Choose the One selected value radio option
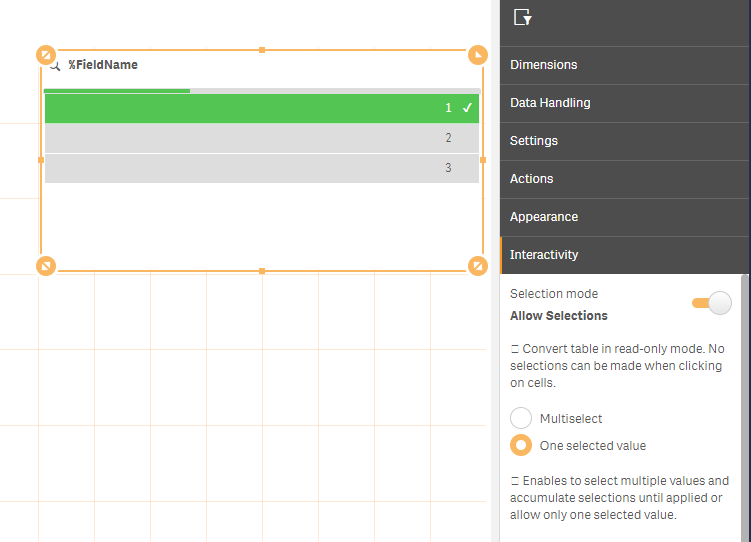751x542 pixels. pos(521,446)
